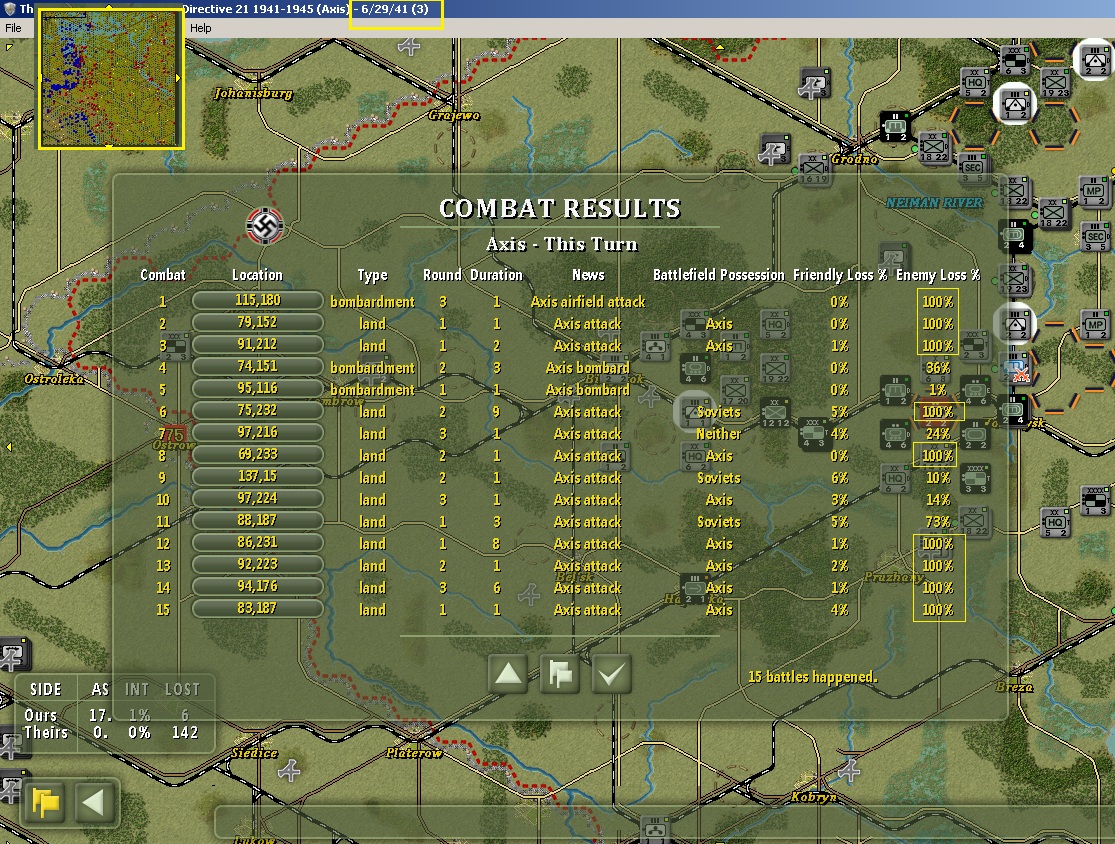1115x844 pixels.
Task: Jump to location 115,180 of combat 1
Action: 257,301
